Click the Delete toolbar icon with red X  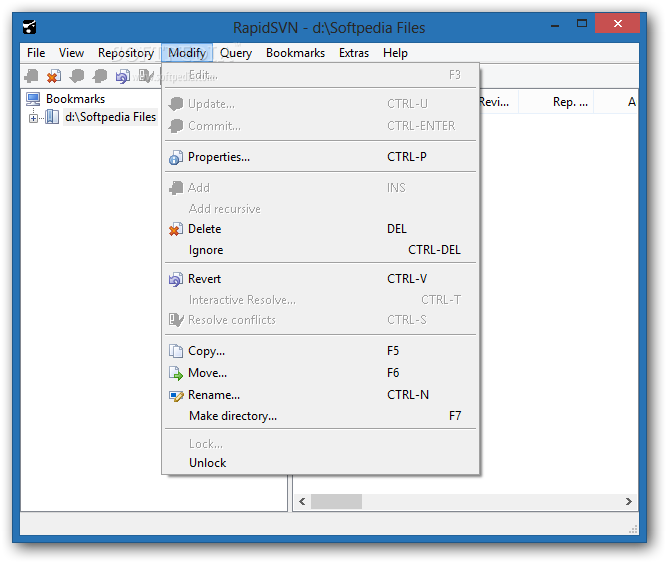pos(54,76)
